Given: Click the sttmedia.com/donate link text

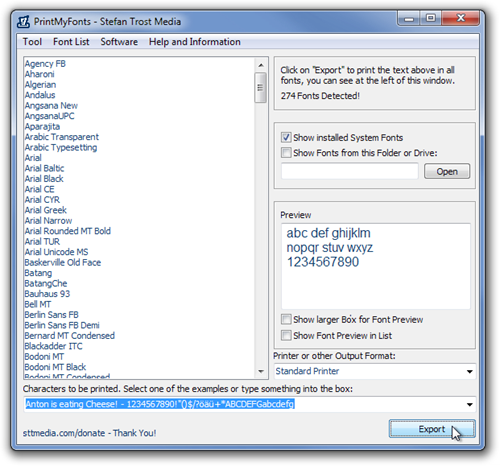Looking at the screenshot, I should 64,433.
